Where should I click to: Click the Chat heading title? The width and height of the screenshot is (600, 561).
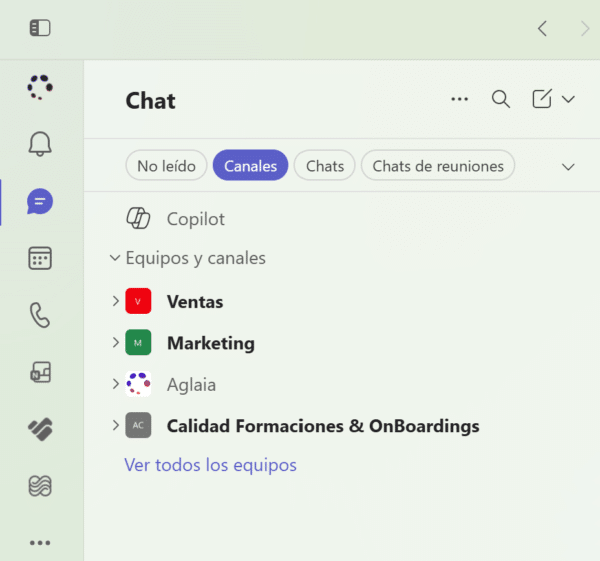pos(150,101)
